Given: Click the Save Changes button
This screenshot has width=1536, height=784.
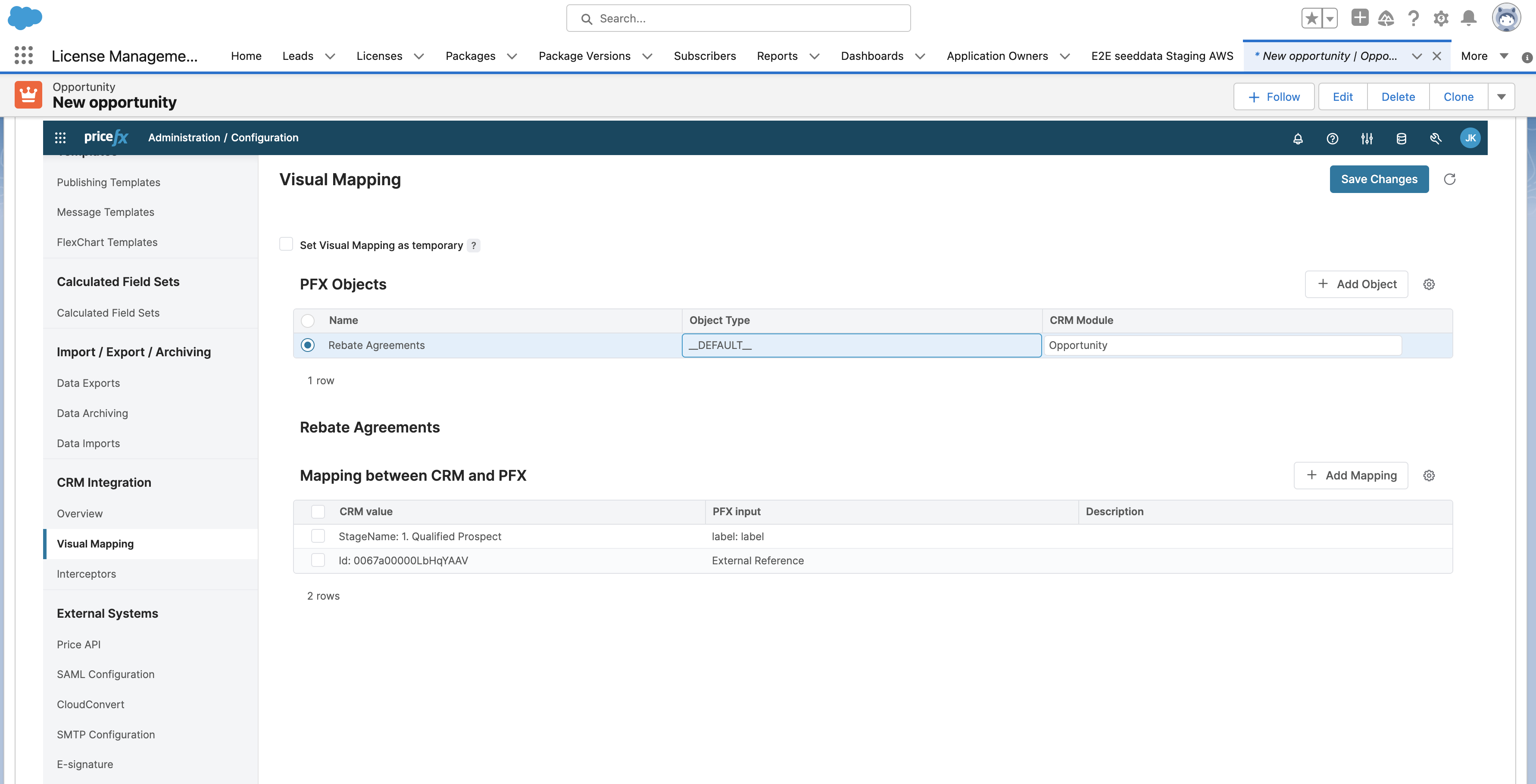Looking at the screenshot, I should coord(1379,179).
